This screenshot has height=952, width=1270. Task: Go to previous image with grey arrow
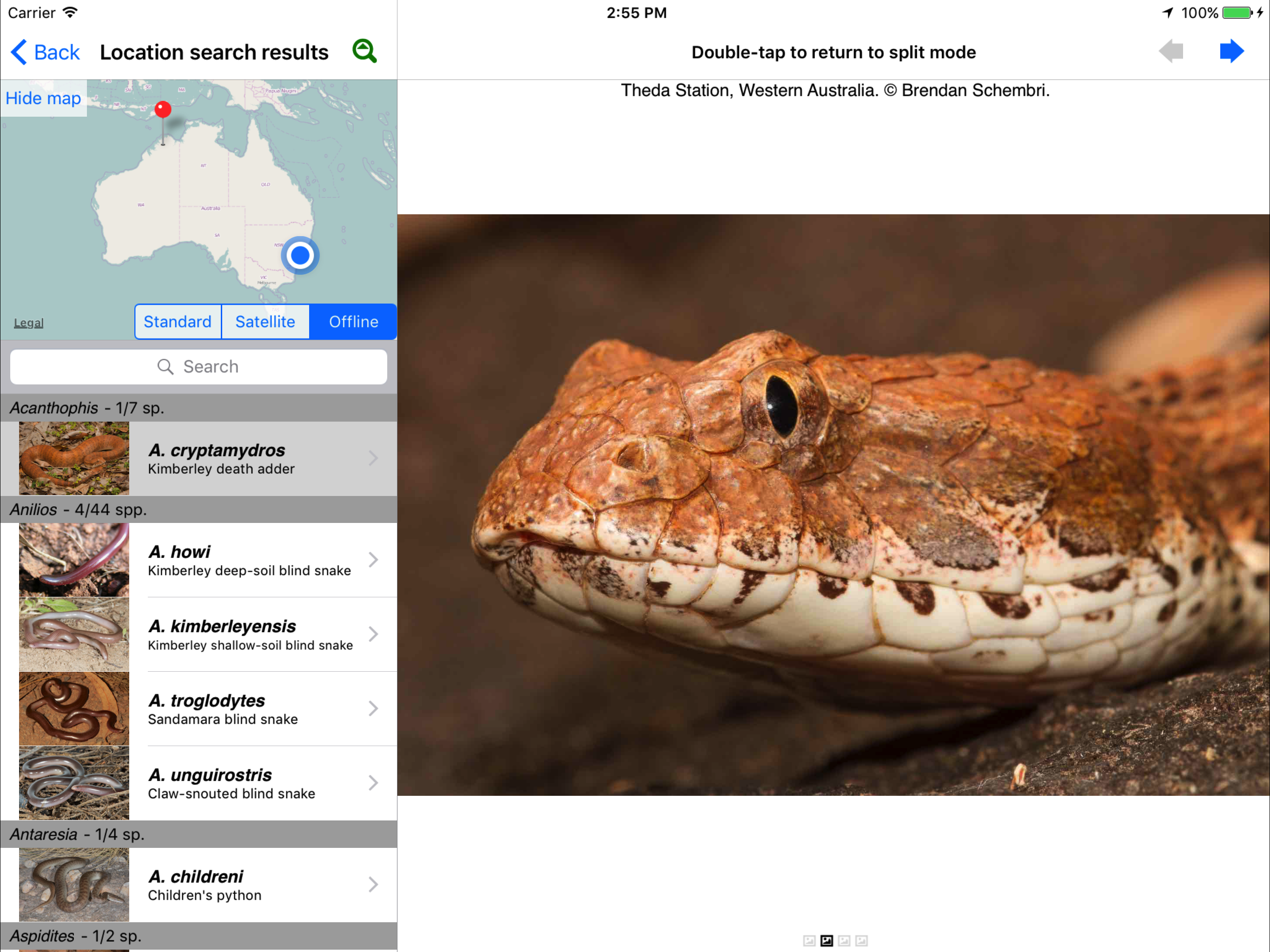[x=1171, y=51]
